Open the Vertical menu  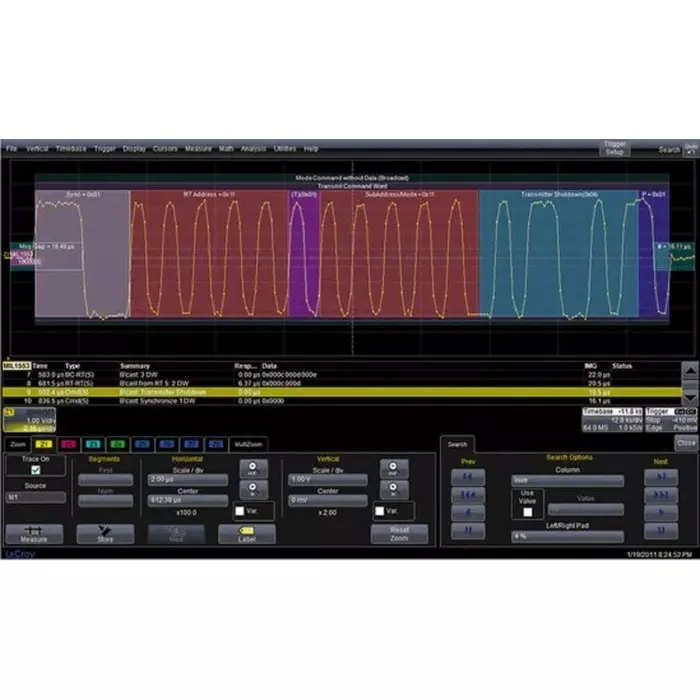tap(37, 149)
